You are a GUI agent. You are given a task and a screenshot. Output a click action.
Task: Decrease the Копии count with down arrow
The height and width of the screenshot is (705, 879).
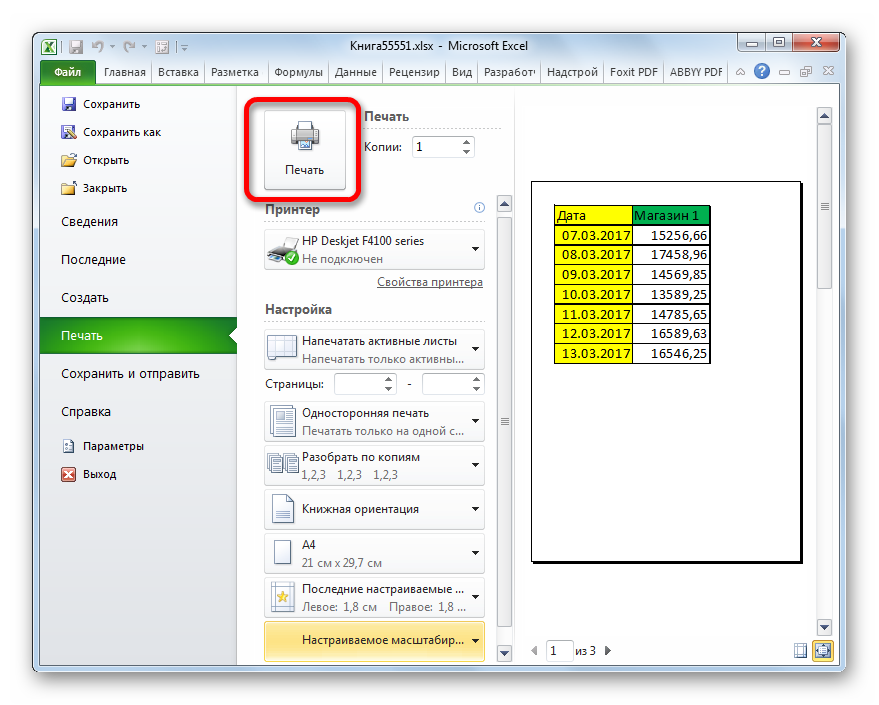[466, 152]
